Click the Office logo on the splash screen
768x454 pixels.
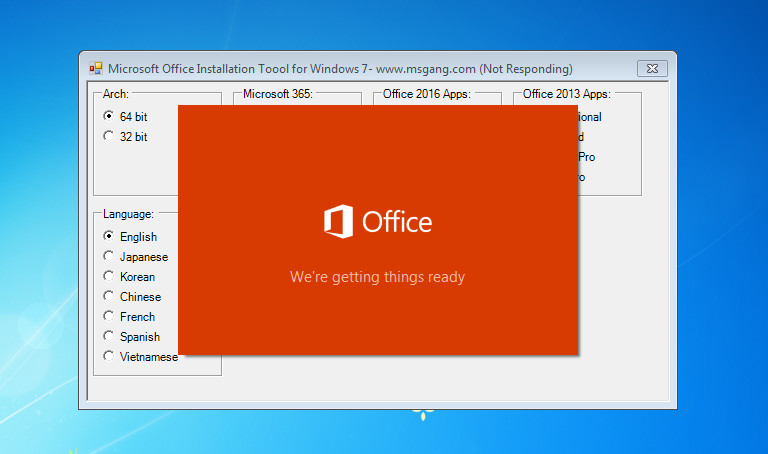point(378,222)
